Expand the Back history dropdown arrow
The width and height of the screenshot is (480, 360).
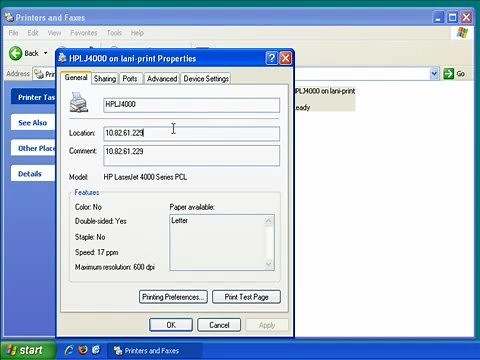pyautogui.click(x=46, y=53)
